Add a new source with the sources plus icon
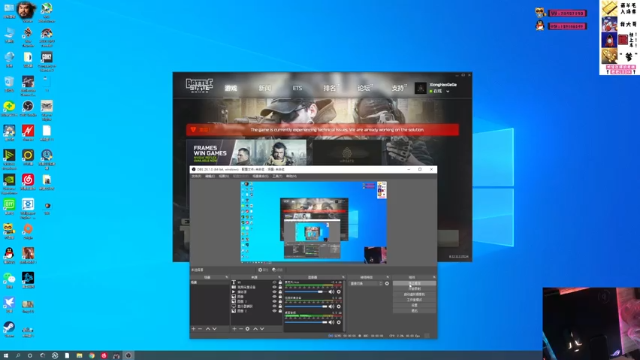Screen dimensions: 640x360 point(234,329)
